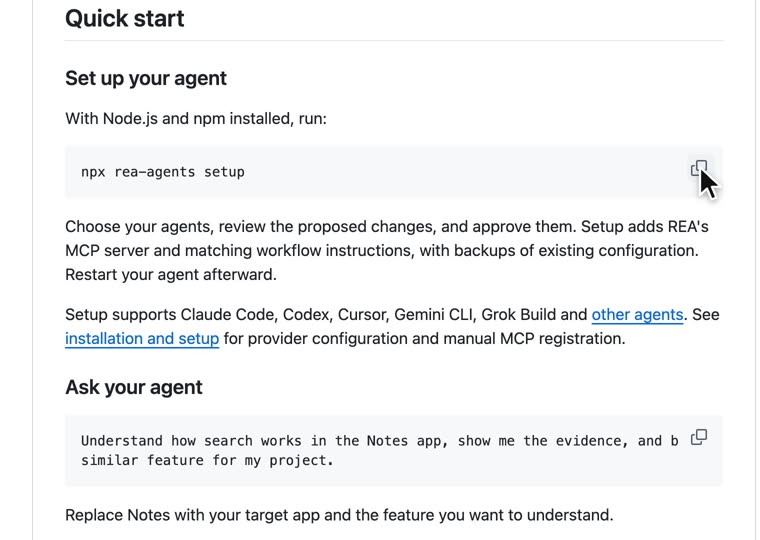
Task: Click the 'npx rea-agents setup' code text
Action: (x=163, y=172)
